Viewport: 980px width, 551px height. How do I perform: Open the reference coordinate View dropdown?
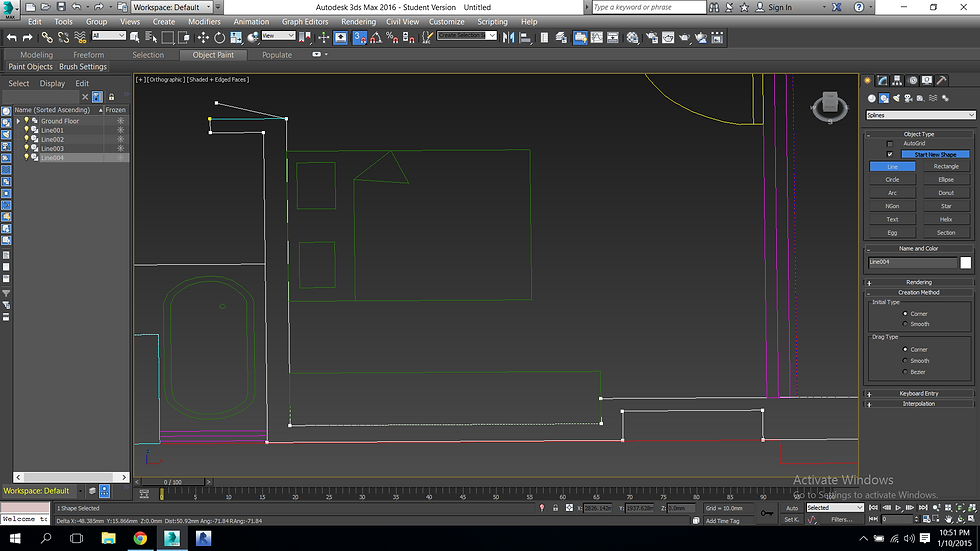click(278, 36)
